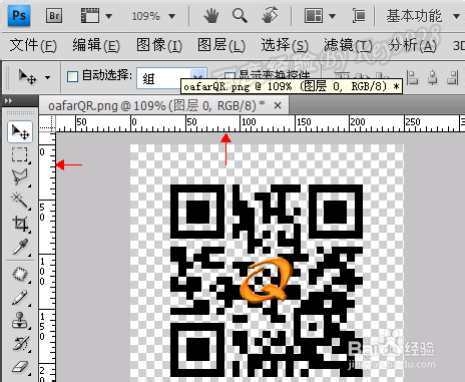Select the Polygonal Lasso tool
The image size is (465, 382).
20,177
